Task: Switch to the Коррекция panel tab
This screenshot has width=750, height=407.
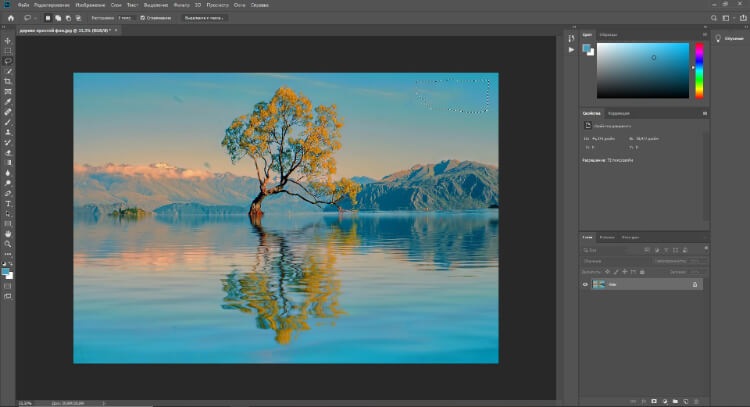Action: click(x=618, y=114)
